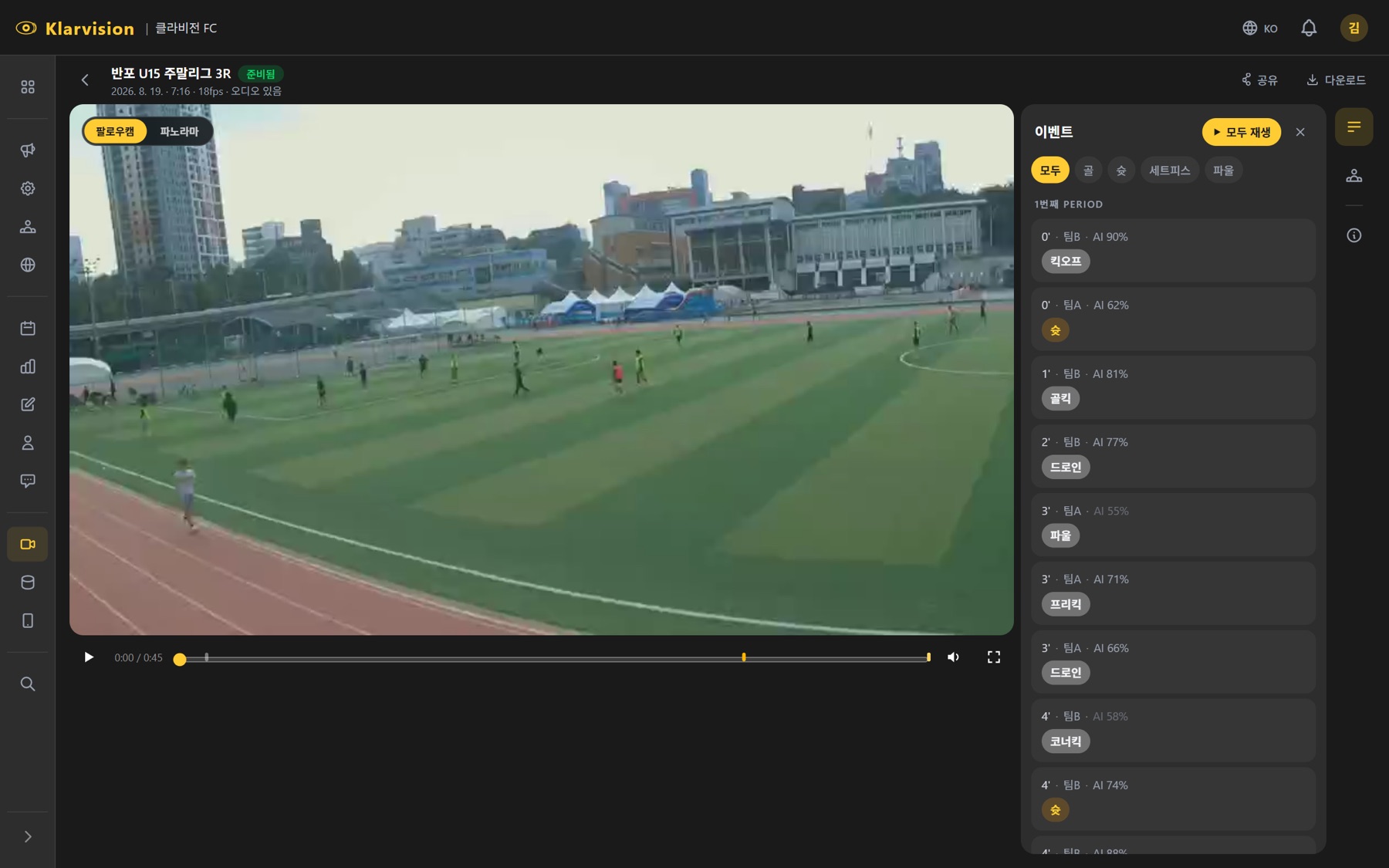Viewport: 1389px width, 868px height.
Task: Filter events by 세트피스
Action: 1169,171
